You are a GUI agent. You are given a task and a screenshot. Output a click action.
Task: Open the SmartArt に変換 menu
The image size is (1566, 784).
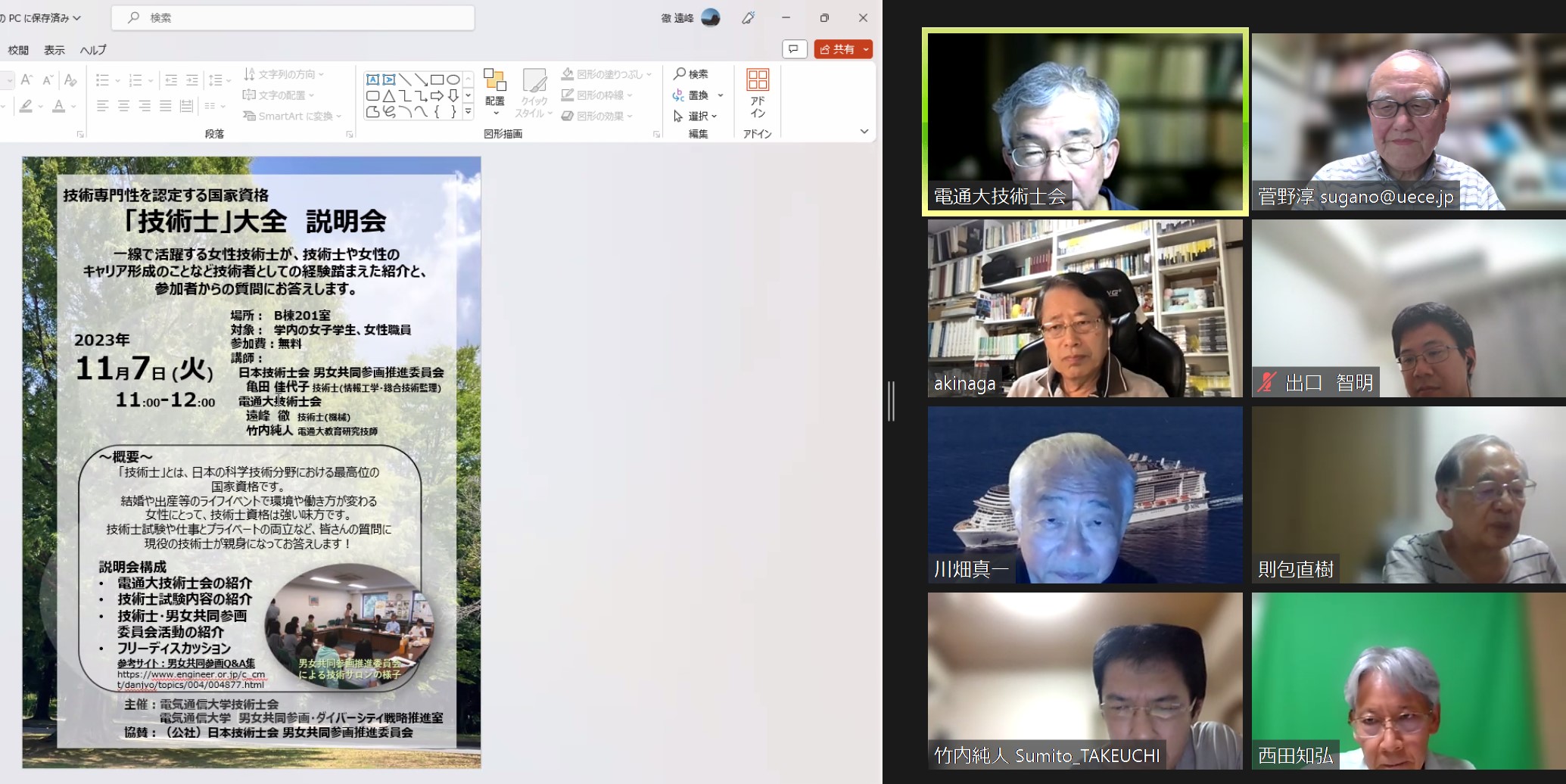pos(292,116)
